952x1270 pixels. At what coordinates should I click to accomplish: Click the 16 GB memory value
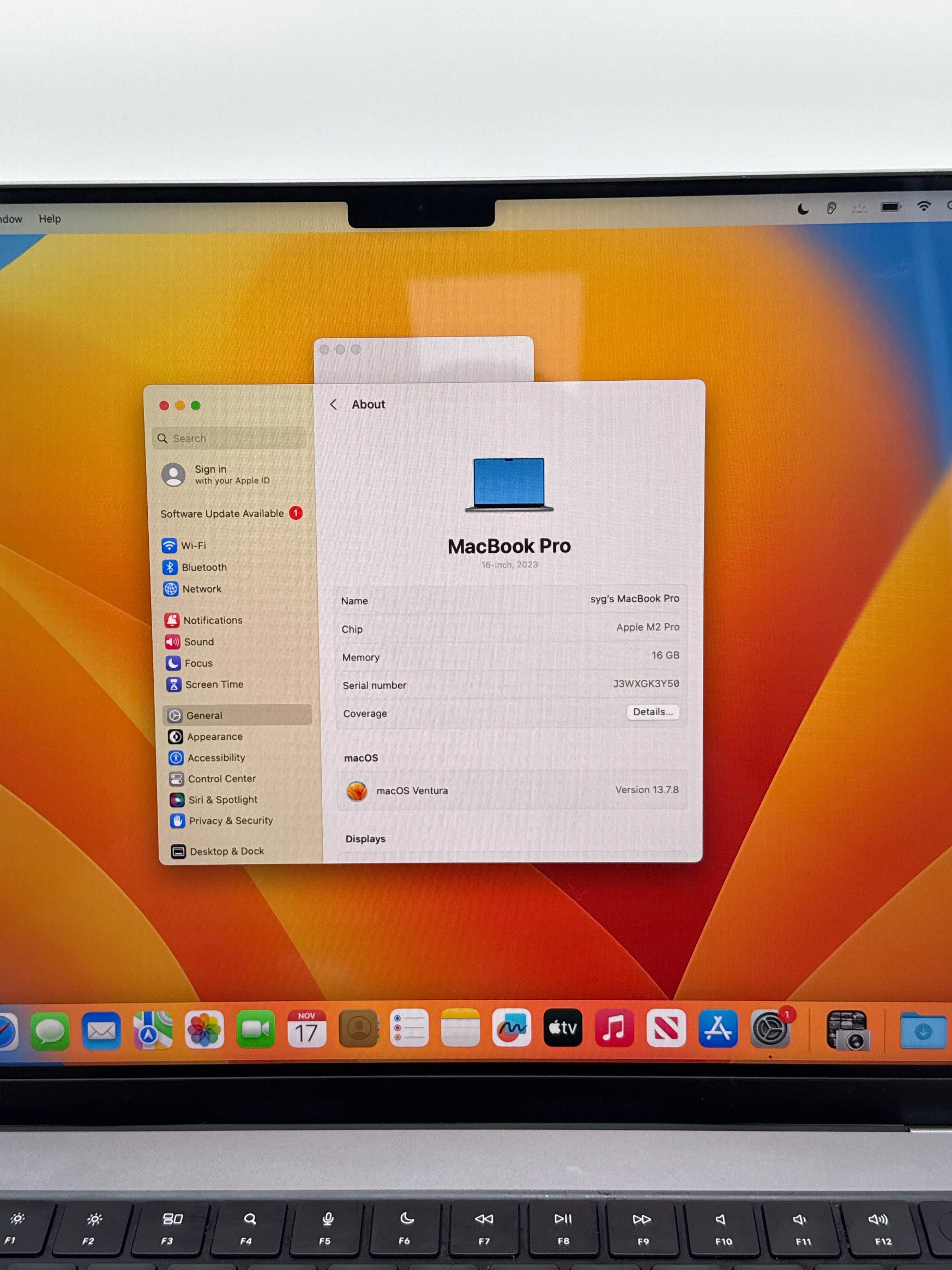click(665, 655)
